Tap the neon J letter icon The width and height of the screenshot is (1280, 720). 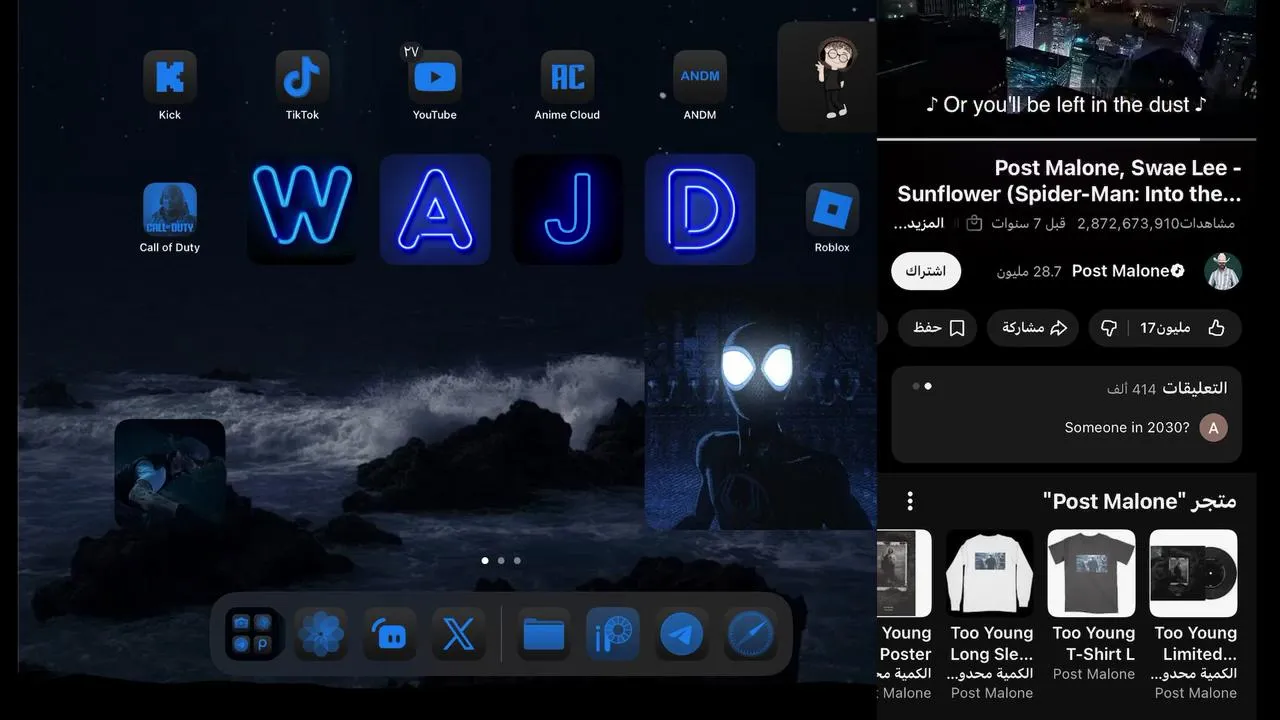click(x=567, y=209)
